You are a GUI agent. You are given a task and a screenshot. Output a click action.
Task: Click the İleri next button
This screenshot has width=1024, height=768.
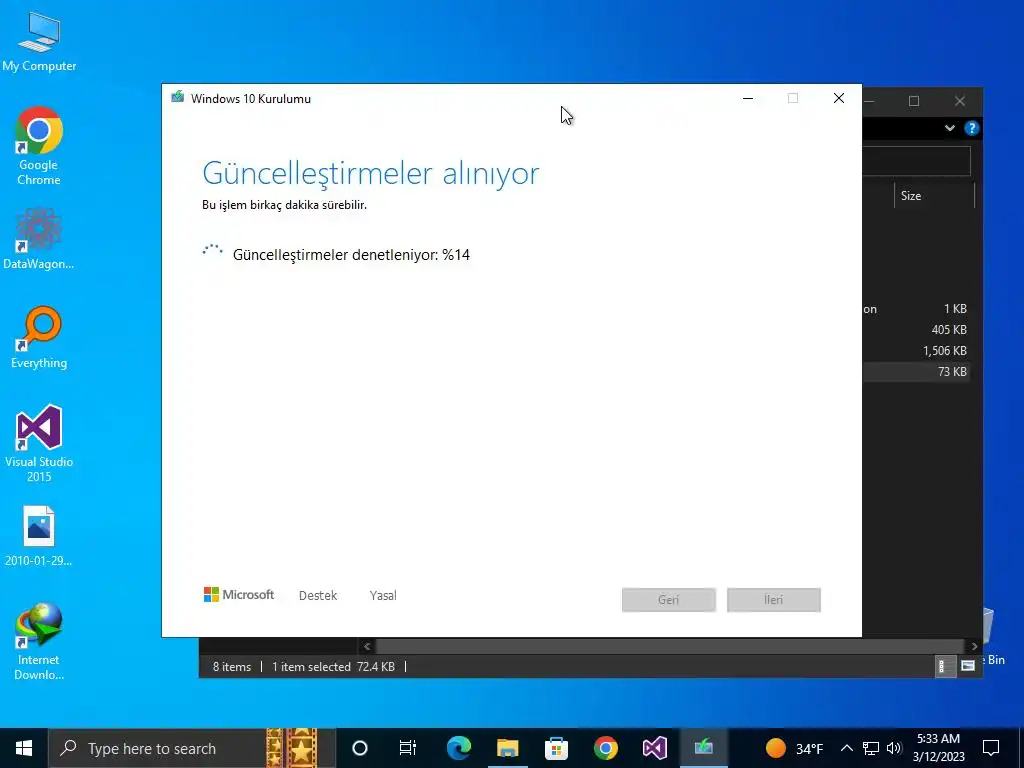[774, 600]
